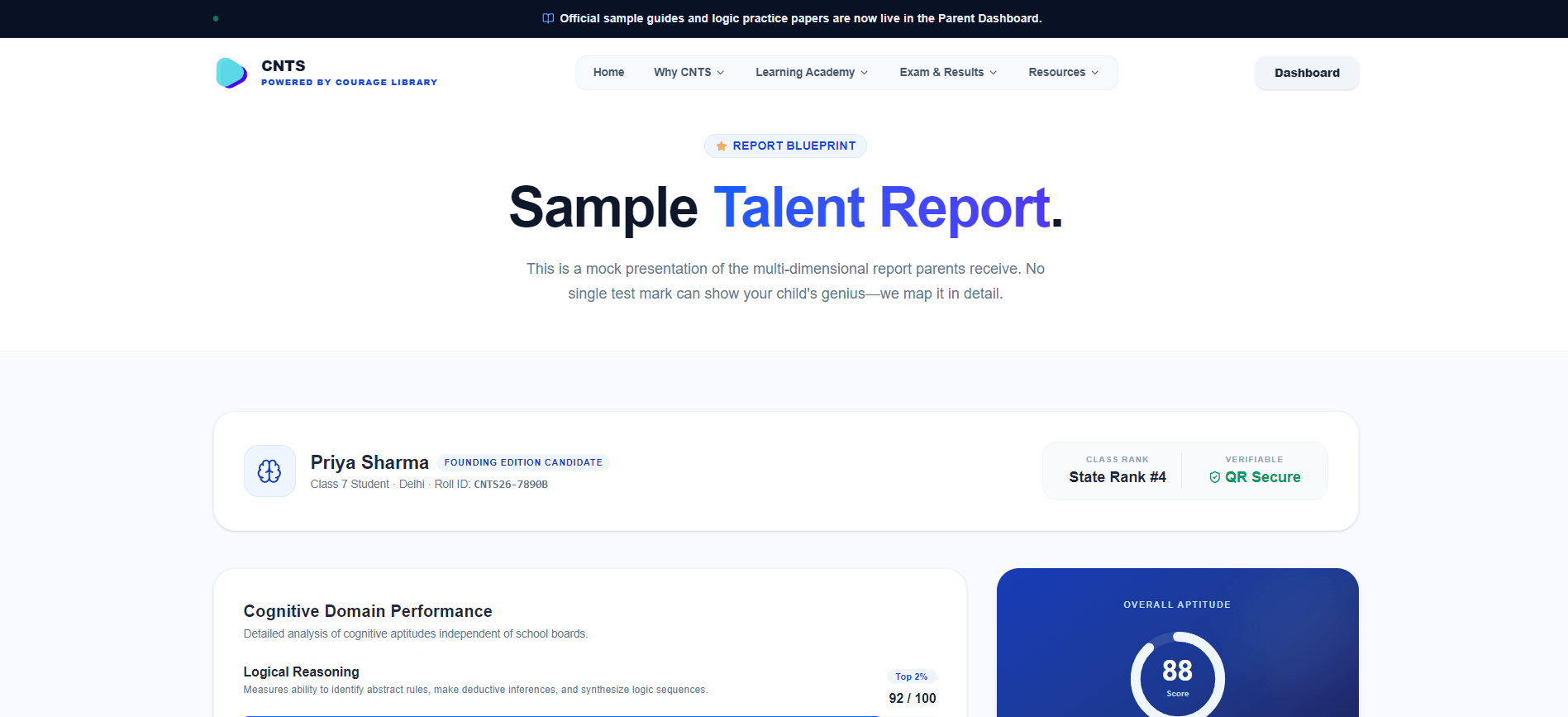Viewport: 1568px width, 717px height.
Task: Open the Learning Academy dropdown
Action: point(812,73)
